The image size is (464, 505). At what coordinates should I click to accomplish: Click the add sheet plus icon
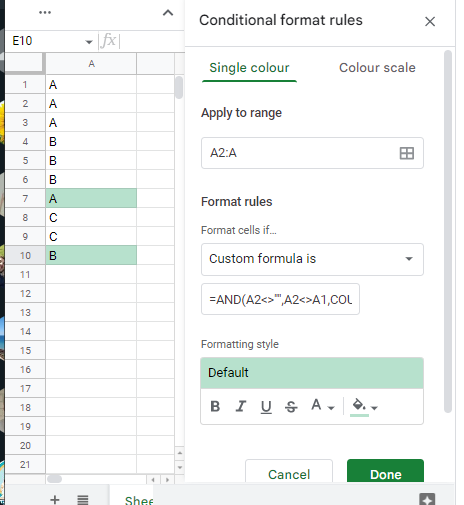(x=55, y=499)
